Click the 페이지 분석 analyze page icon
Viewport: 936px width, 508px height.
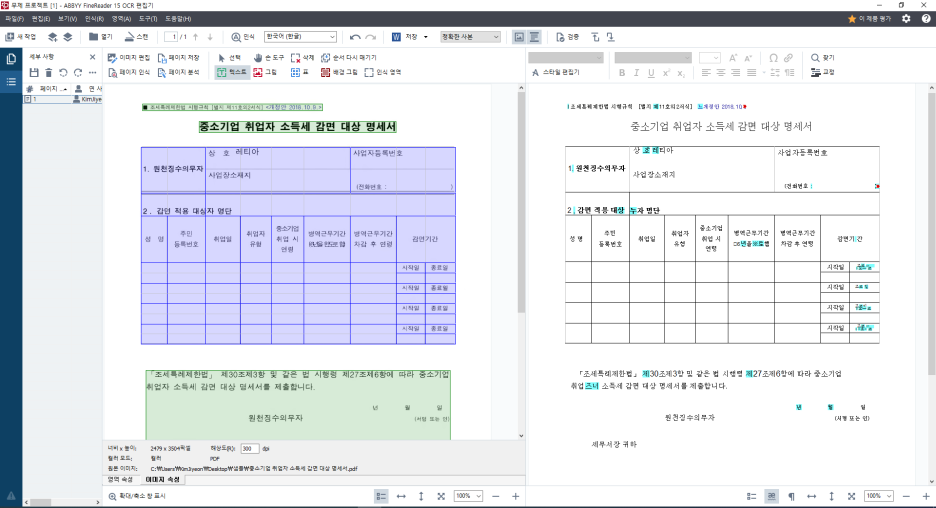pyautogui.click(x=178, y=72)
